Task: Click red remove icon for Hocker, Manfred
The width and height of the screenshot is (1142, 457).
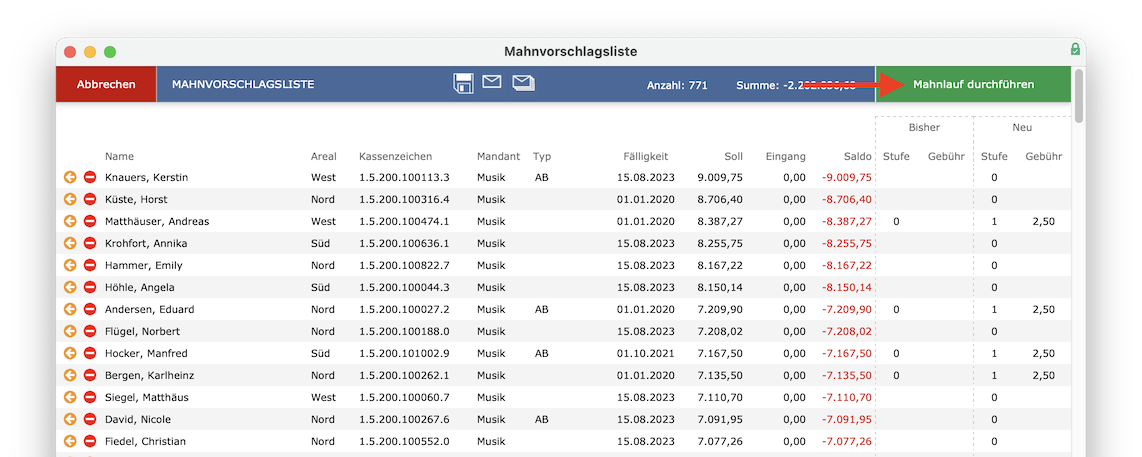Action: coord(90,353)
